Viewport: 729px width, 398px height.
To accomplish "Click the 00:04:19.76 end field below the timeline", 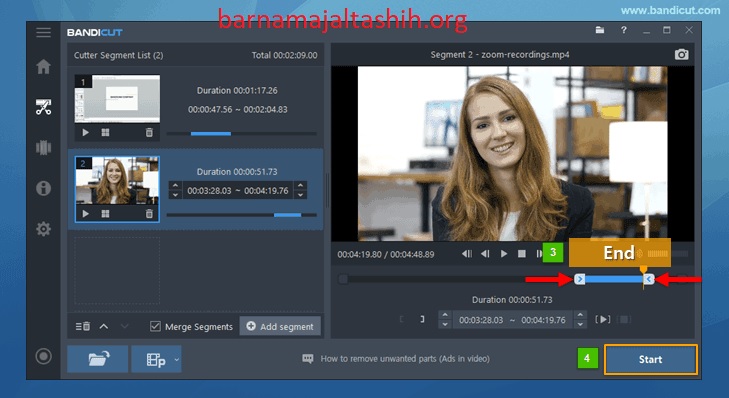I will tap(543, 320).
